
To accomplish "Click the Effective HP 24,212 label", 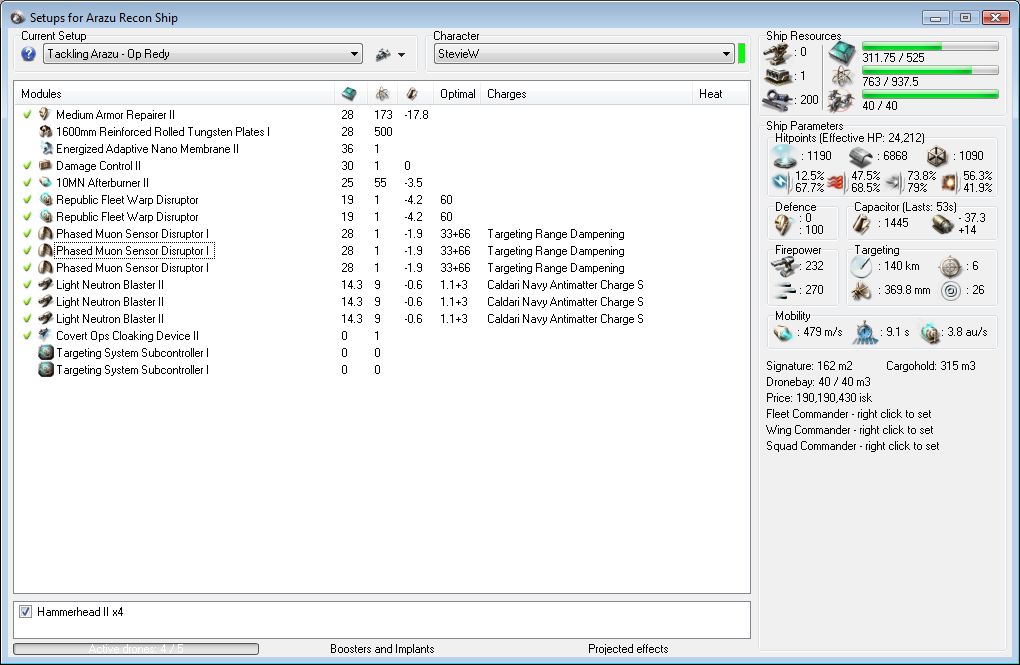I will click(849, 138).
